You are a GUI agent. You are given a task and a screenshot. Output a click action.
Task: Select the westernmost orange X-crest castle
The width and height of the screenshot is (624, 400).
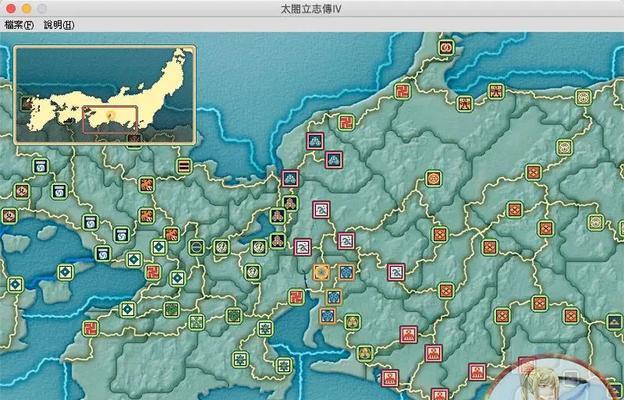pos(440,234)
